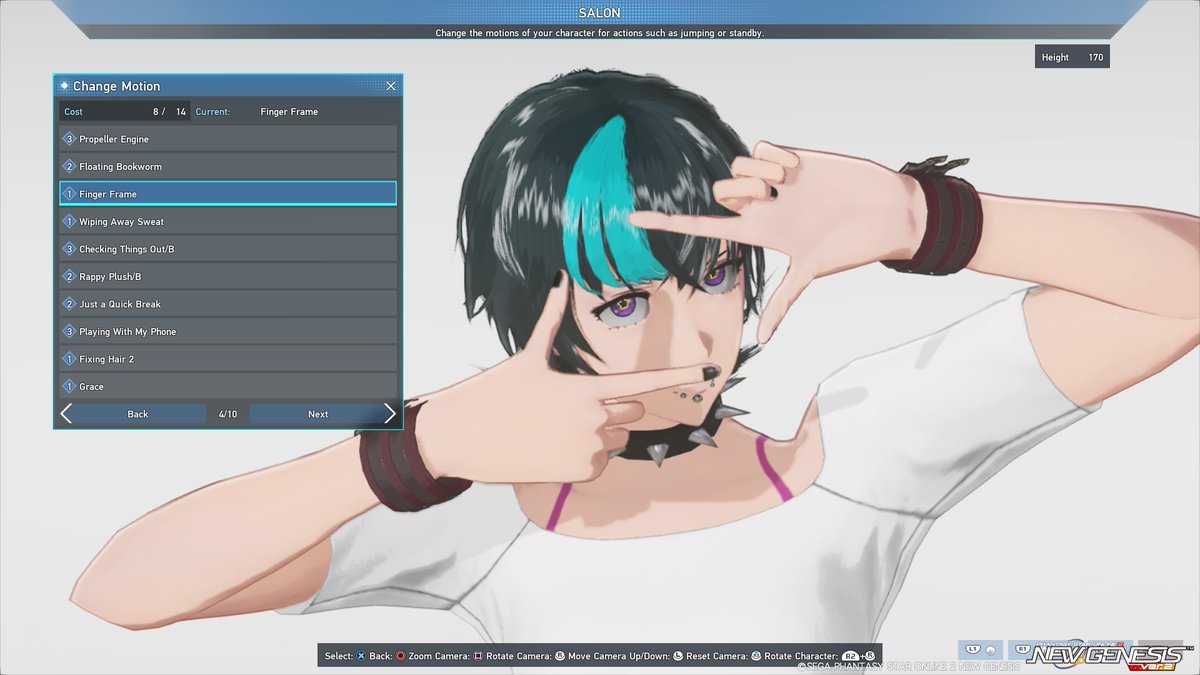Click the cost diamond beside Fixing Hair 2
1200x675 pixels.
pos(69,359)
